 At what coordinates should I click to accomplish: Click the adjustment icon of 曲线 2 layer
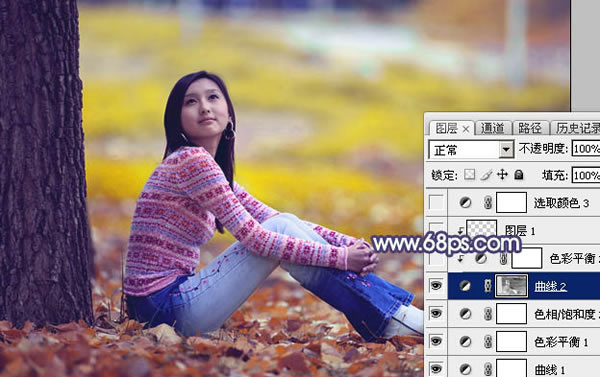pyautogui.click(x=465, y=286)
